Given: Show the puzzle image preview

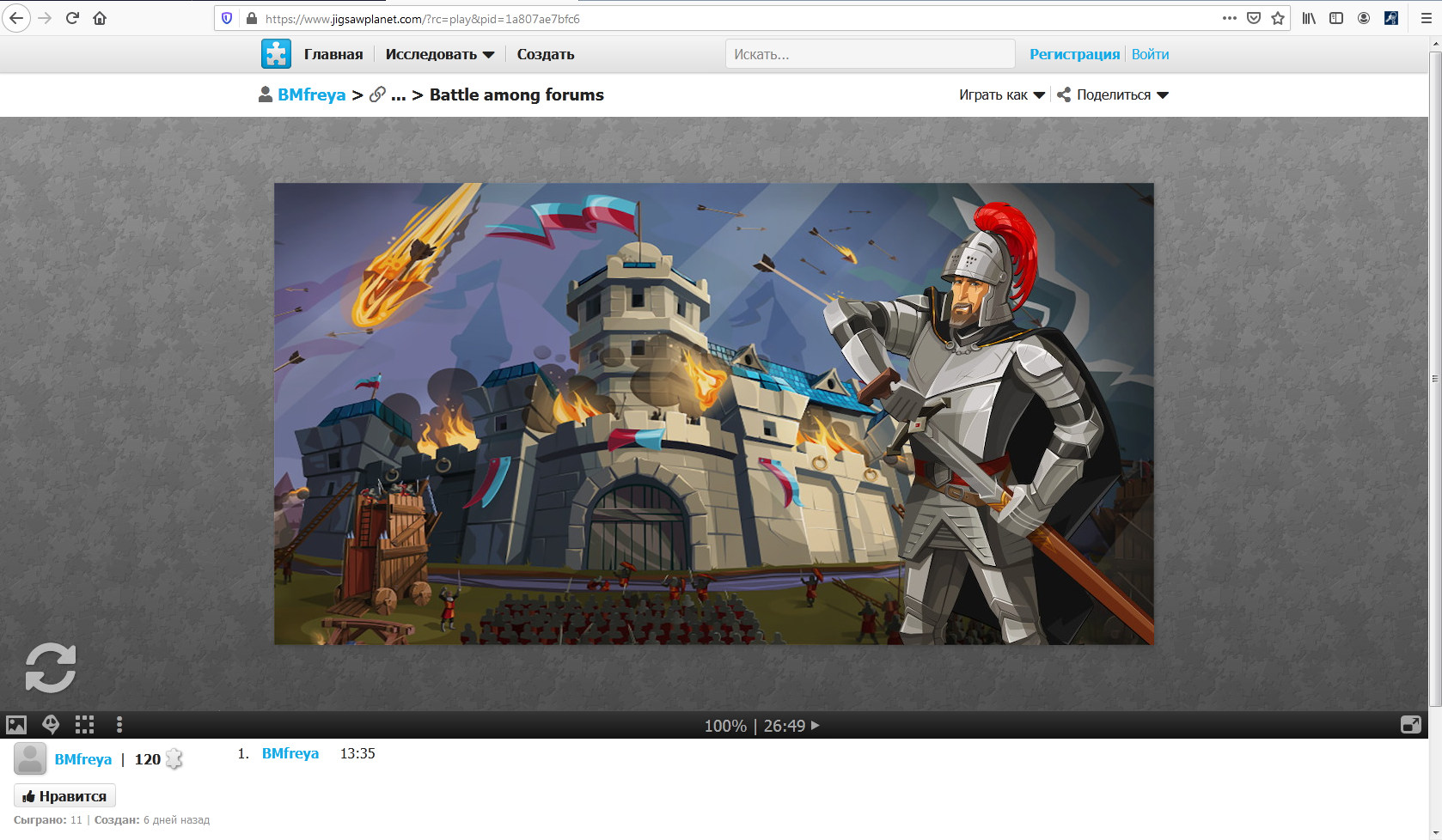Looking at the screenshot, I should [x=16, y=725].
